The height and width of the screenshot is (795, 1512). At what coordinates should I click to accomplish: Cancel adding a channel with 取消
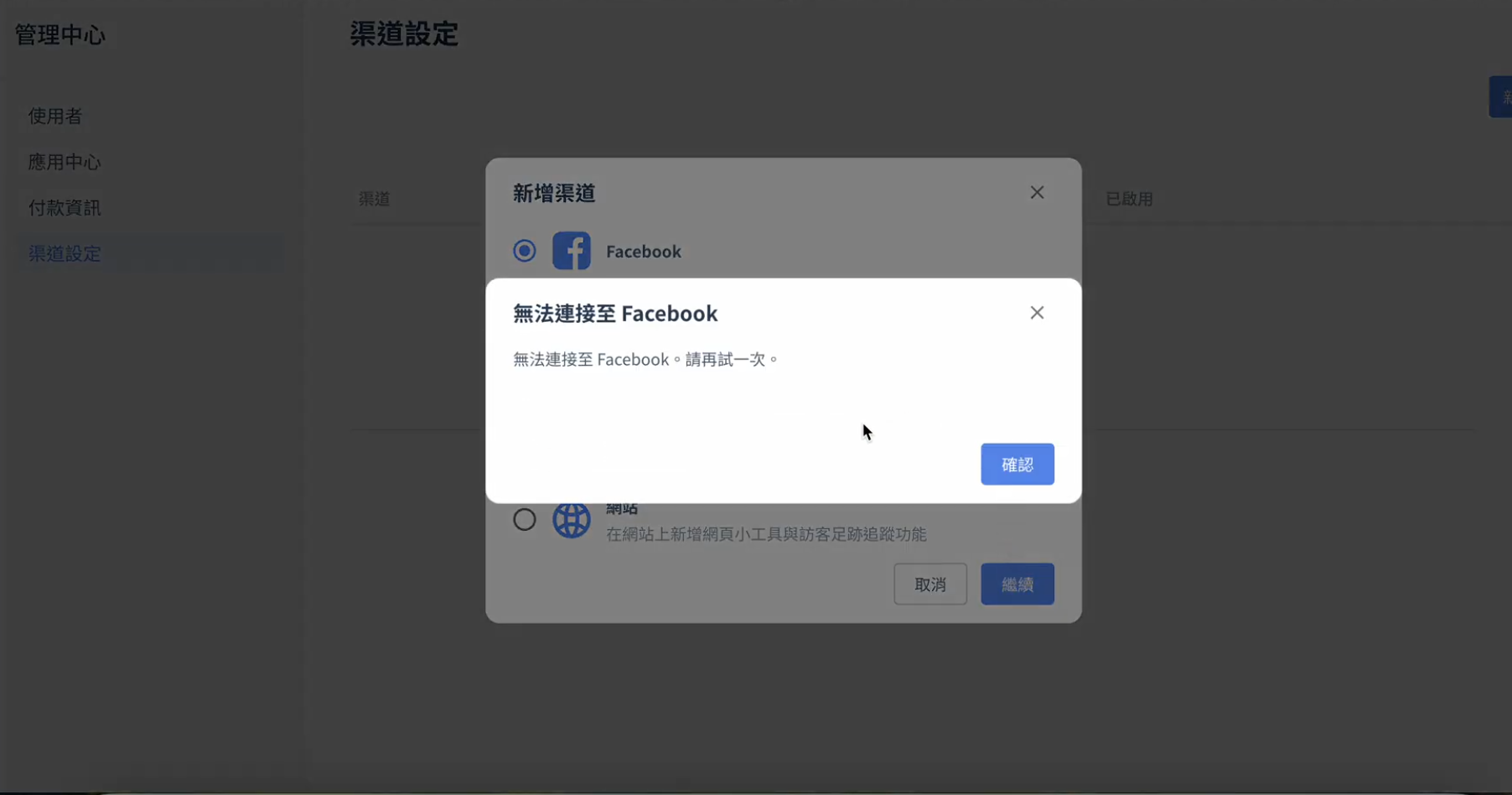tap(929, 584)
